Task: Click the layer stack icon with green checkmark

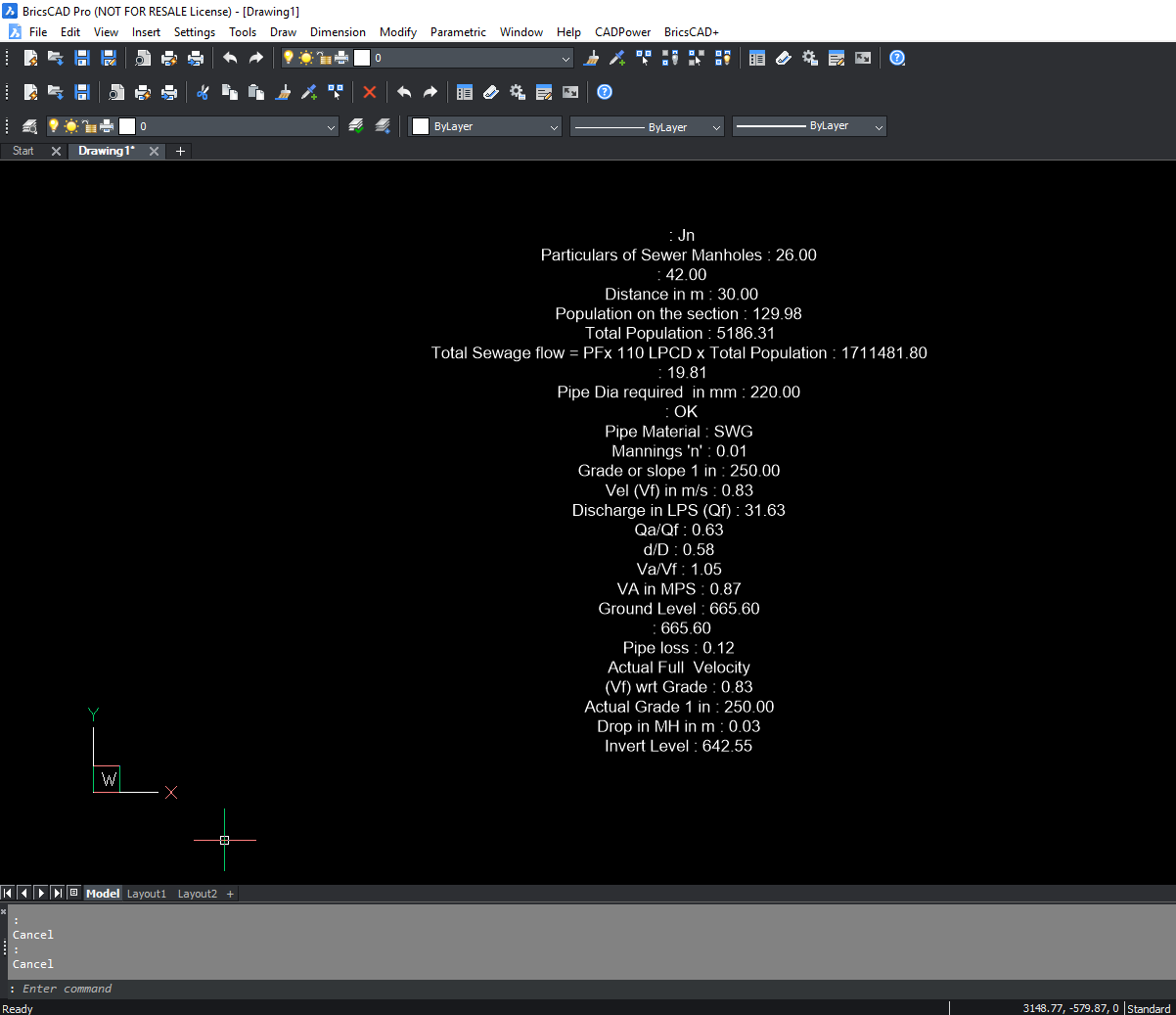Action: (x=356, y=126)
